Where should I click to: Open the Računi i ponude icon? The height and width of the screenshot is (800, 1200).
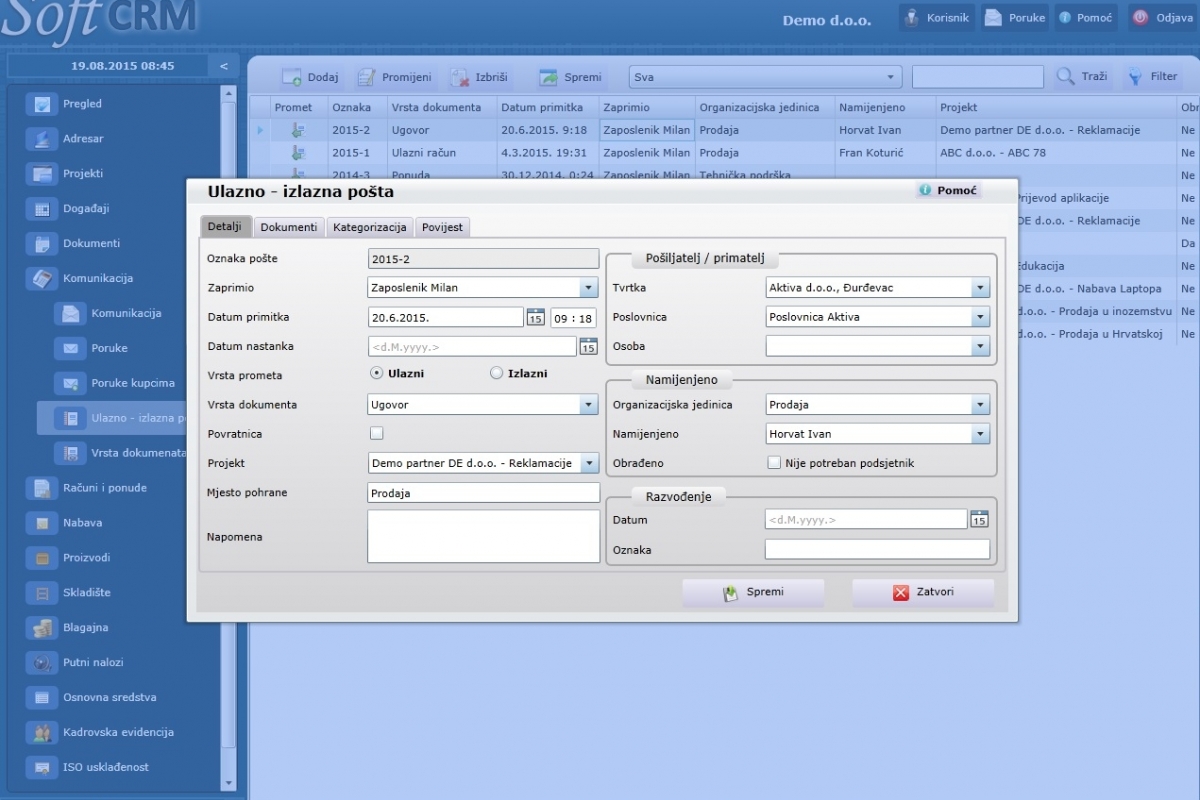(x=42, y=488)
